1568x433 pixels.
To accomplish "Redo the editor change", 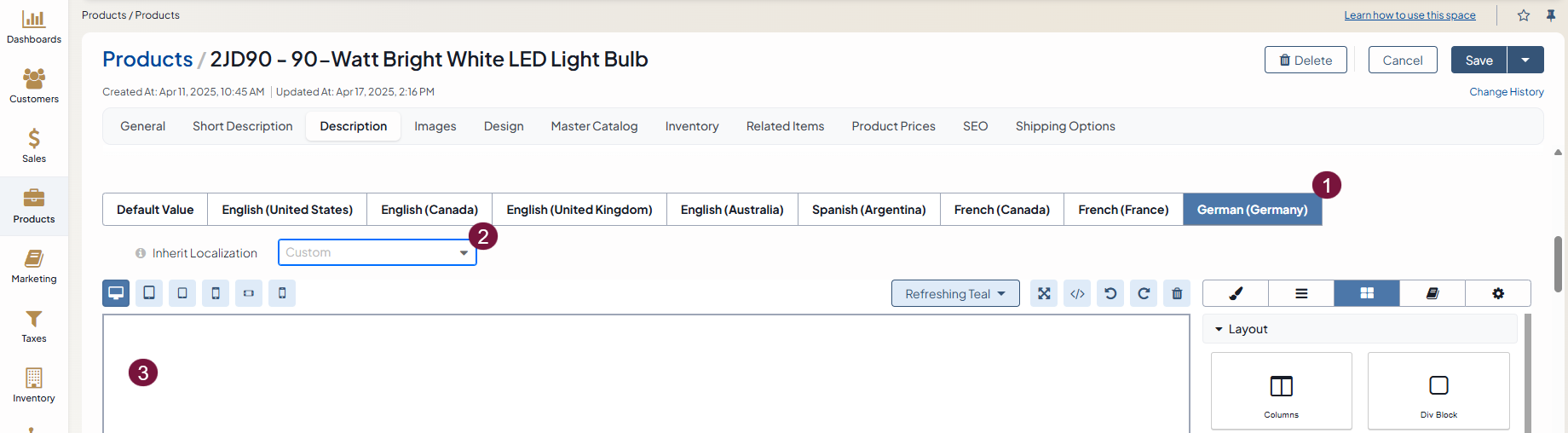I will tap(1144, 293).
